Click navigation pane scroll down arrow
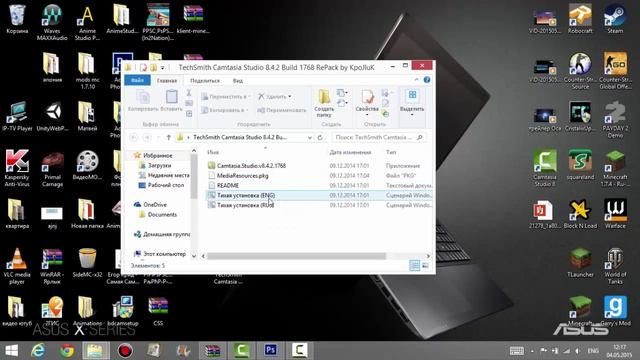The height and width of the screenshot is (360, 640). tap(194, 256)
